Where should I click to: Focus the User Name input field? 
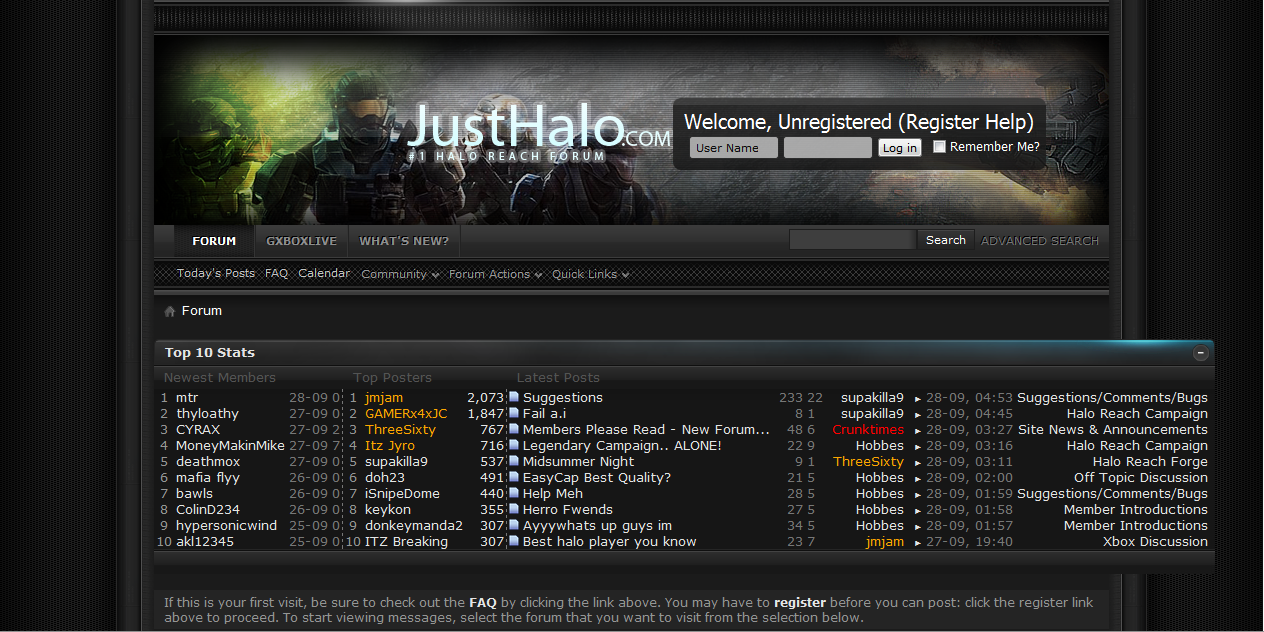[x=734, y=148]
